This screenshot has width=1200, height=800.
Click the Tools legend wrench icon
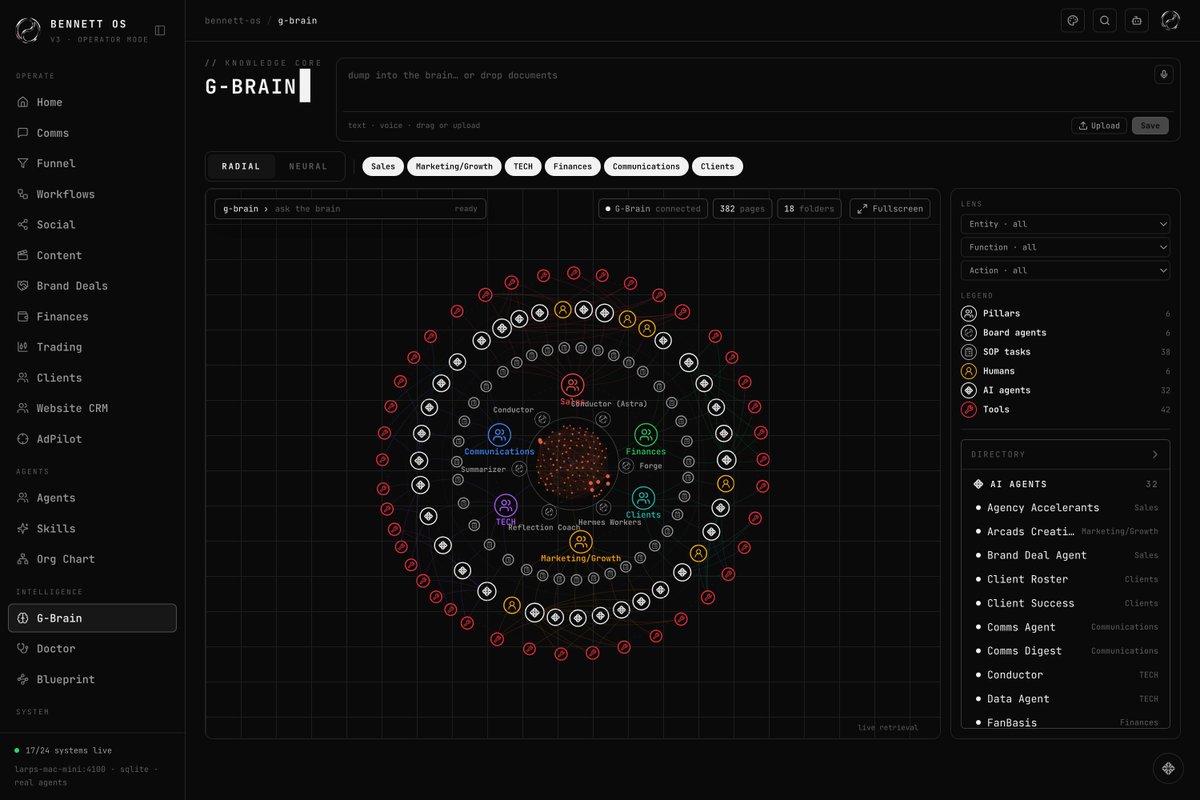pos(968,409)
